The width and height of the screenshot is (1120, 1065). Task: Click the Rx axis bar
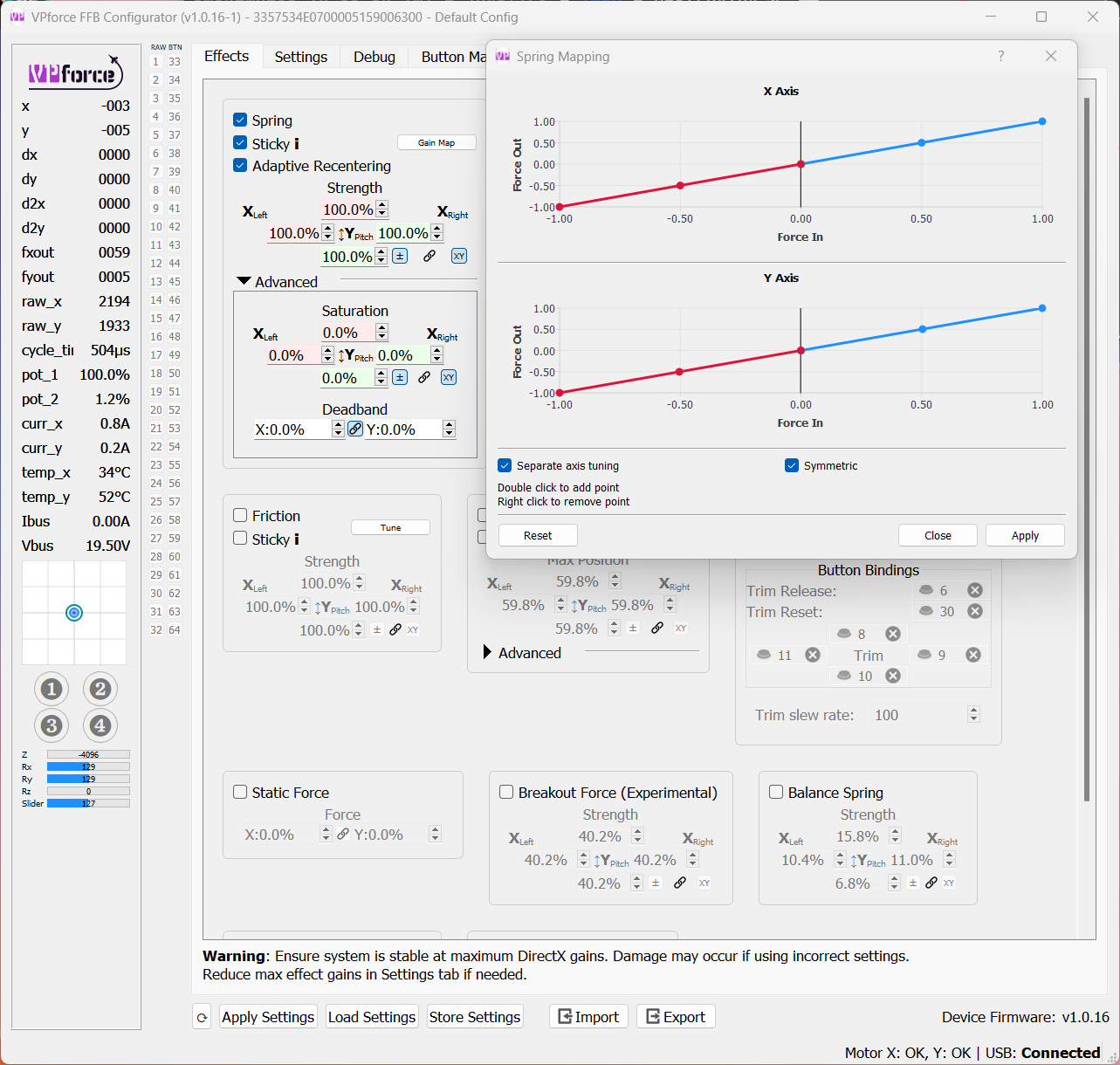pos(88,766)
